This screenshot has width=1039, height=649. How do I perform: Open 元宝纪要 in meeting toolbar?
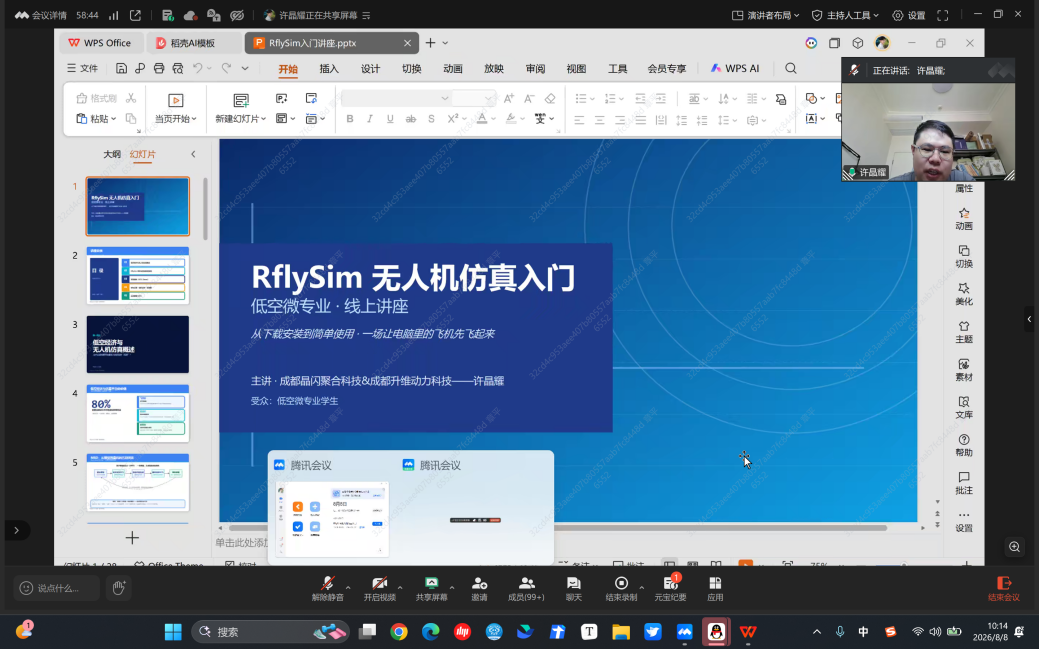click(670, 588)
